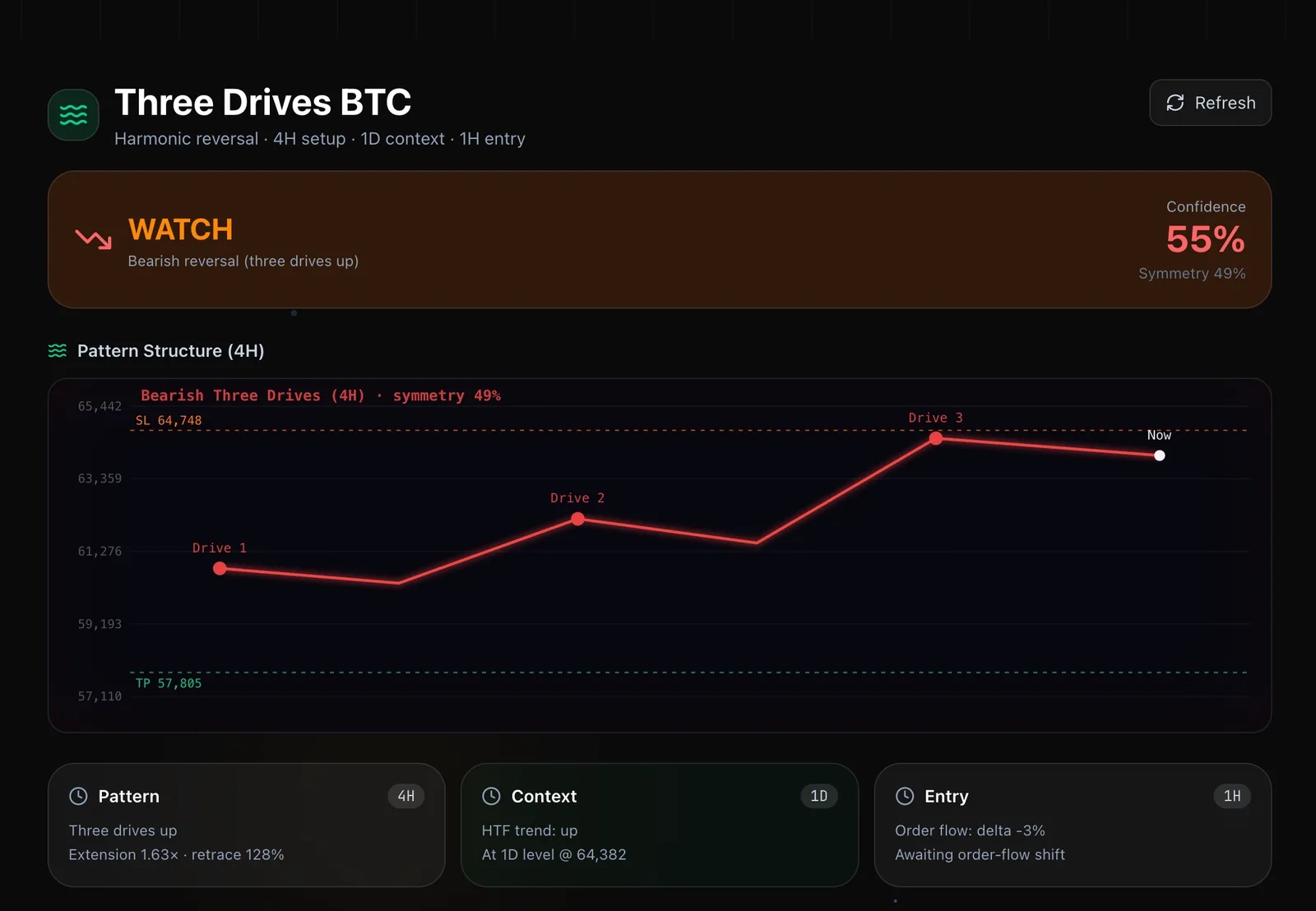Click the 1D timeframe badge
The image size is (1316, 911).
coord(819,796)
